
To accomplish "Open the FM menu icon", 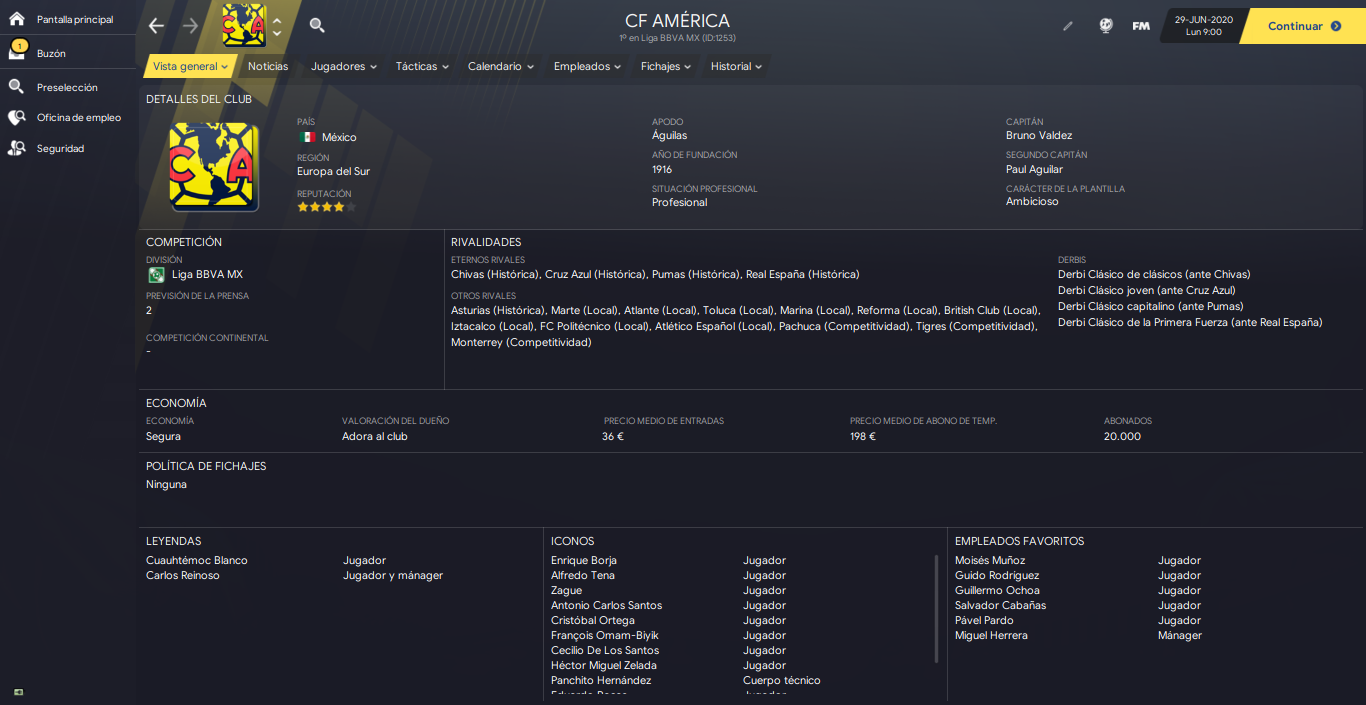I will [1141, 26].
